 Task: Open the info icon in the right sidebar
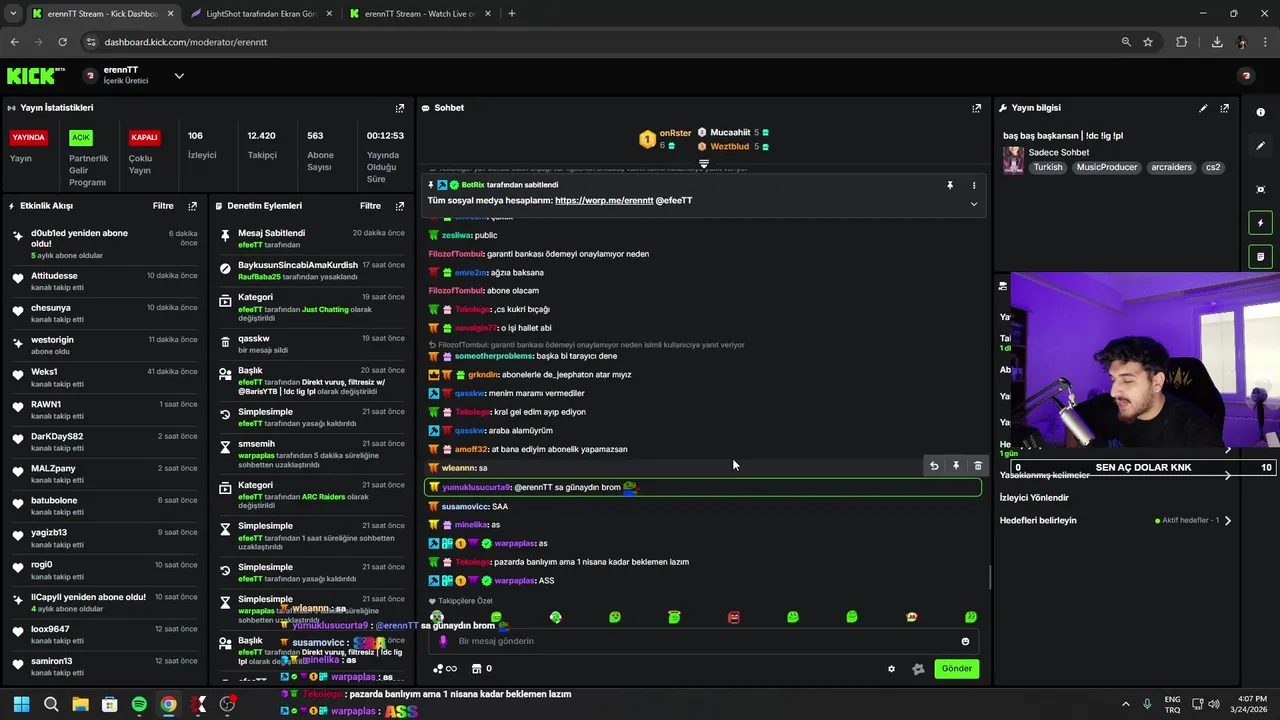(x=1260, y=112)
